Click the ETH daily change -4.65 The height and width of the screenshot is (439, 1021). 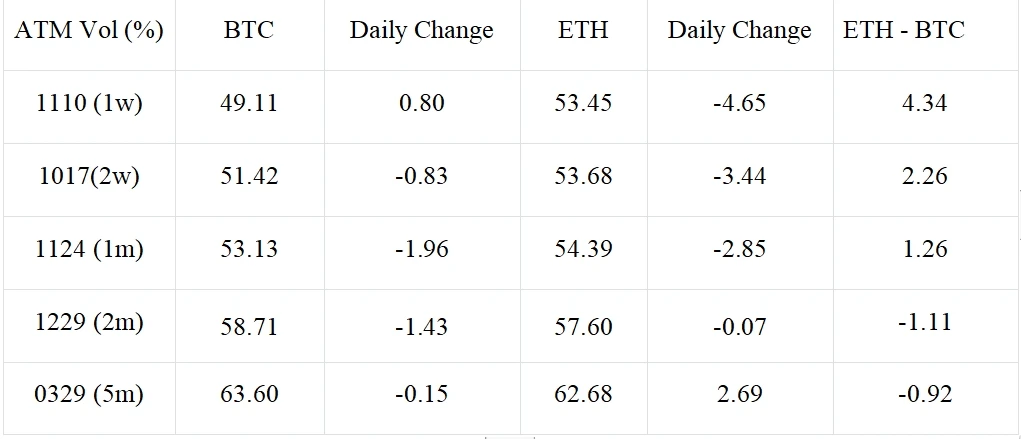click(x=739, y=103)
